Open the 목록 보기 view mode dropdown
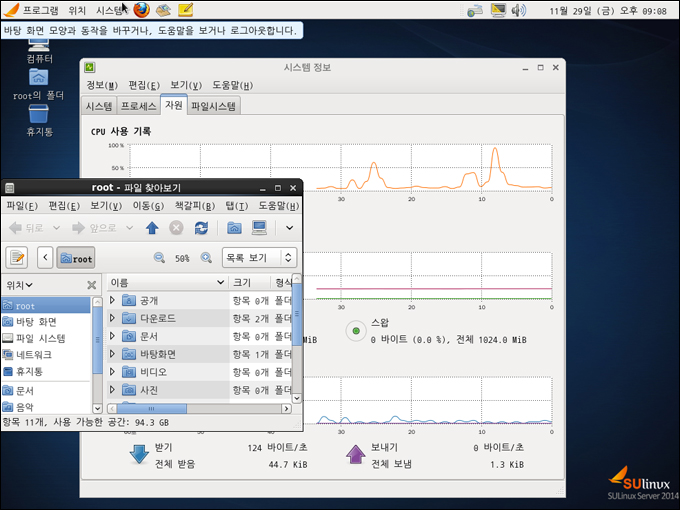 click(259, 258)
